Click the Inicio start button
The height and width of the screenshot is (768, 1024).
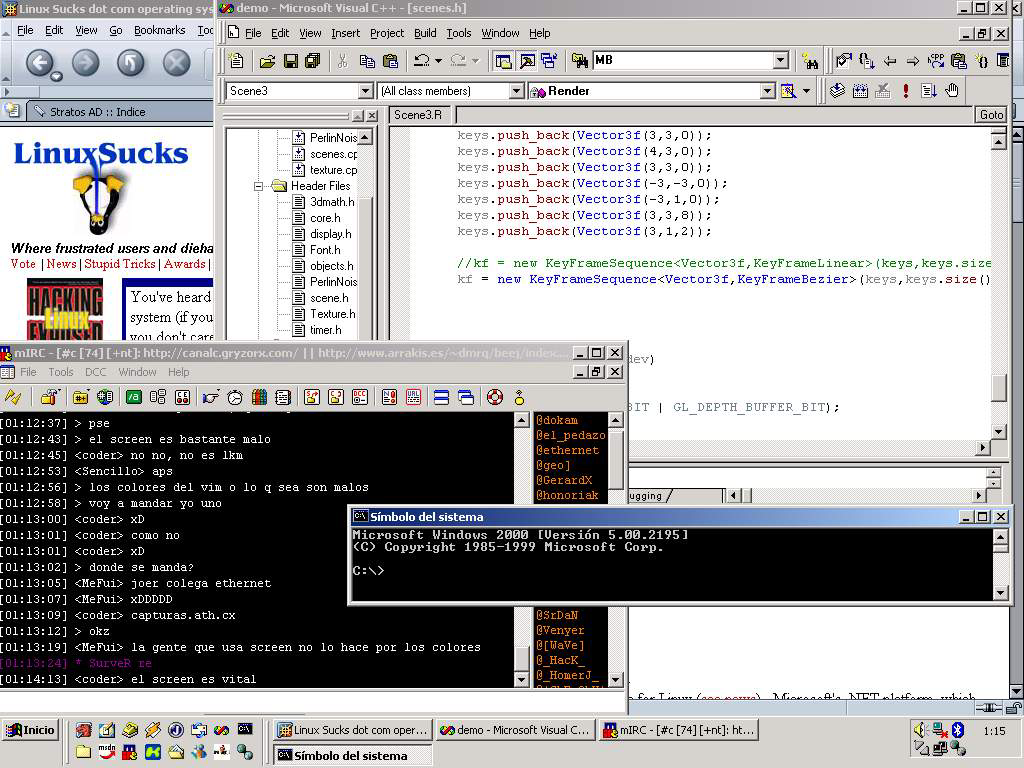coord(30,730)
